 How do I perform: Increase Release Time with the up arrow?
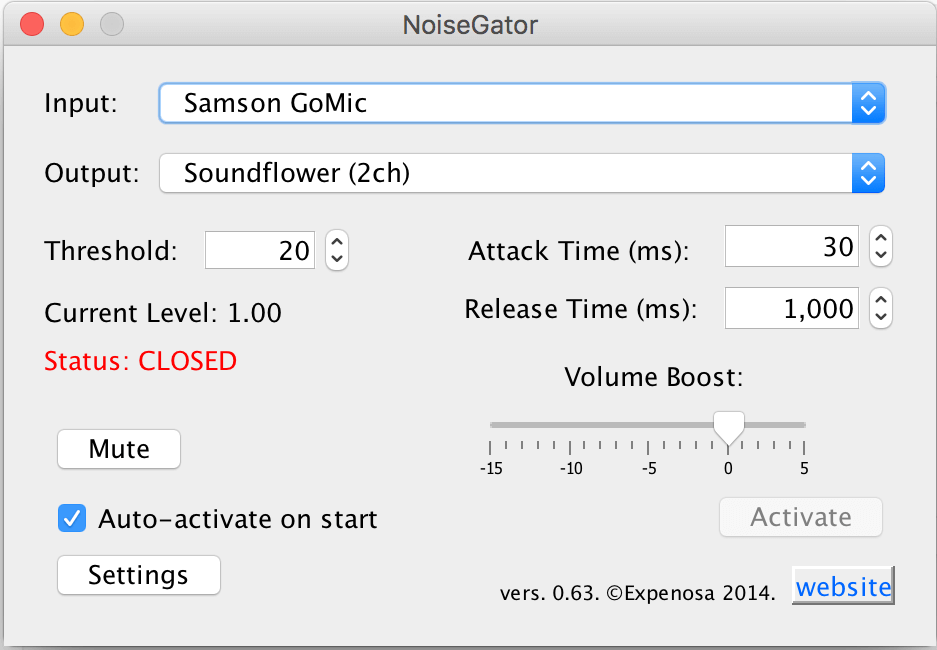point(881,299)
